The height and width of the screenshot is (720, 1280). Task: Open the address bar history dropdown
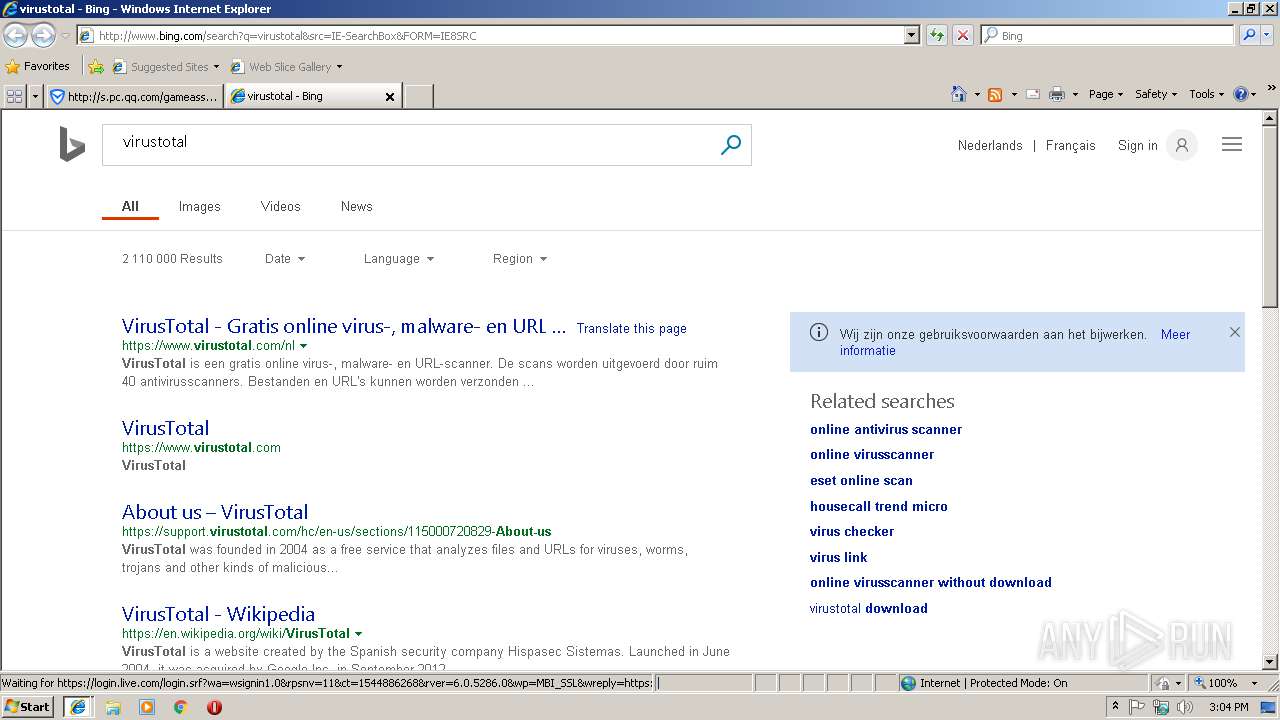[911, 35]
